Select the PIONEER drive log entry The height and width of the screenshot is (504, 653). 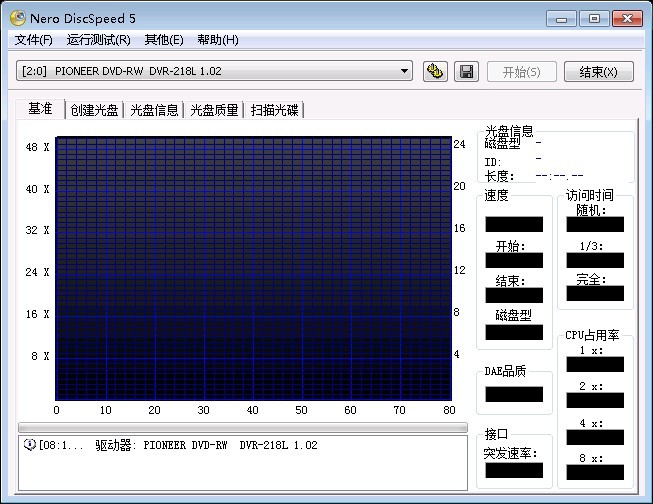[x=180, y=445]
